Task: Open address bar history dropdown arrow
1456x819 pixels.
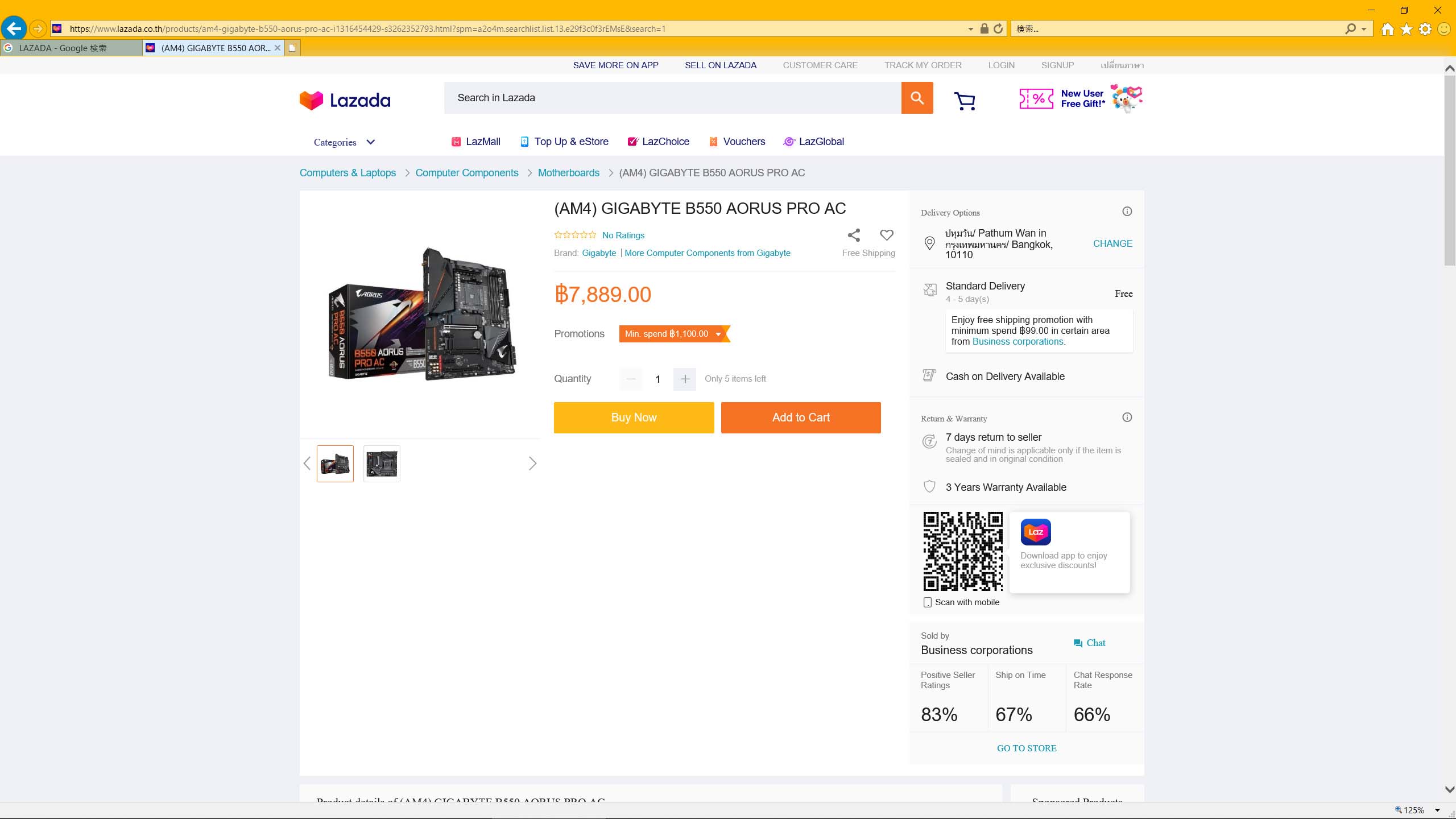Action: [x=970, y=29]
